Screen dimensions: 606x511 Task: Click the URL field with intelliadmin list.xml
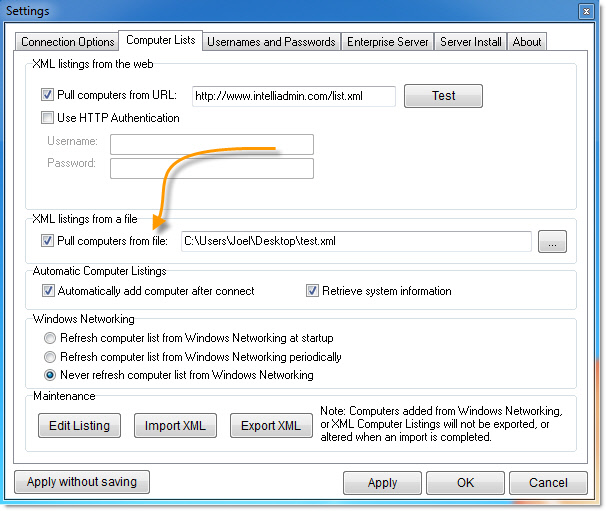click(x=294, y=96)
